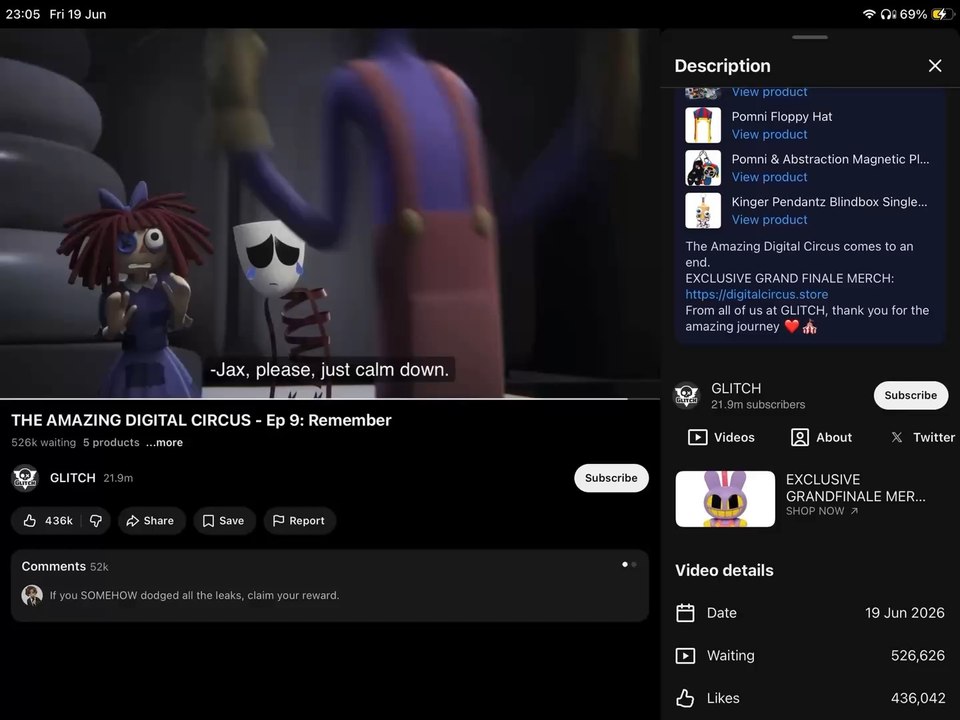The width and height of the screenshot is (960, 720).
Task: Like the video with thumbs up
Action: coord(48,520)
